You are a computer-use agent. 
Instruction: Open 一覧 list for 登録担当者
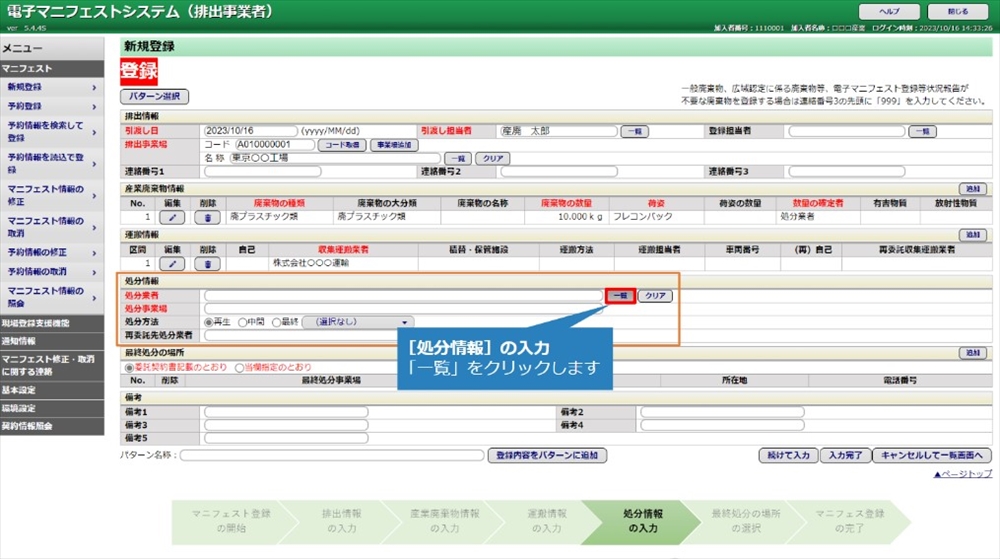point(923,131)
